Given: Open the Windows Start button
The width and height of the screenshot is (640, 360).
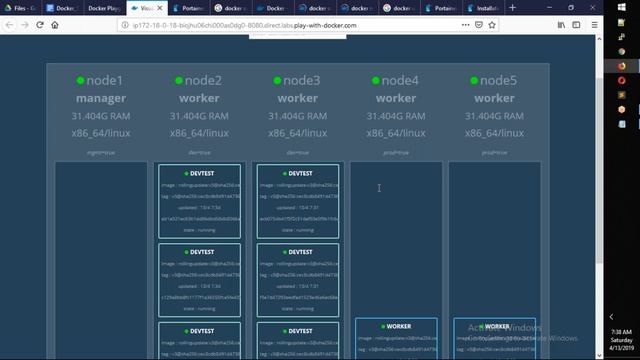Looking at the screenshot, I should (622, 7).
